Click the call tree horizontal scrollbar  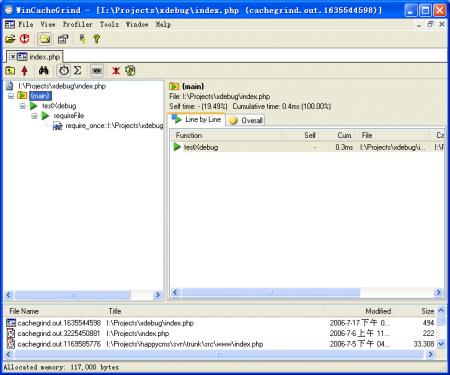click(83, 295)
